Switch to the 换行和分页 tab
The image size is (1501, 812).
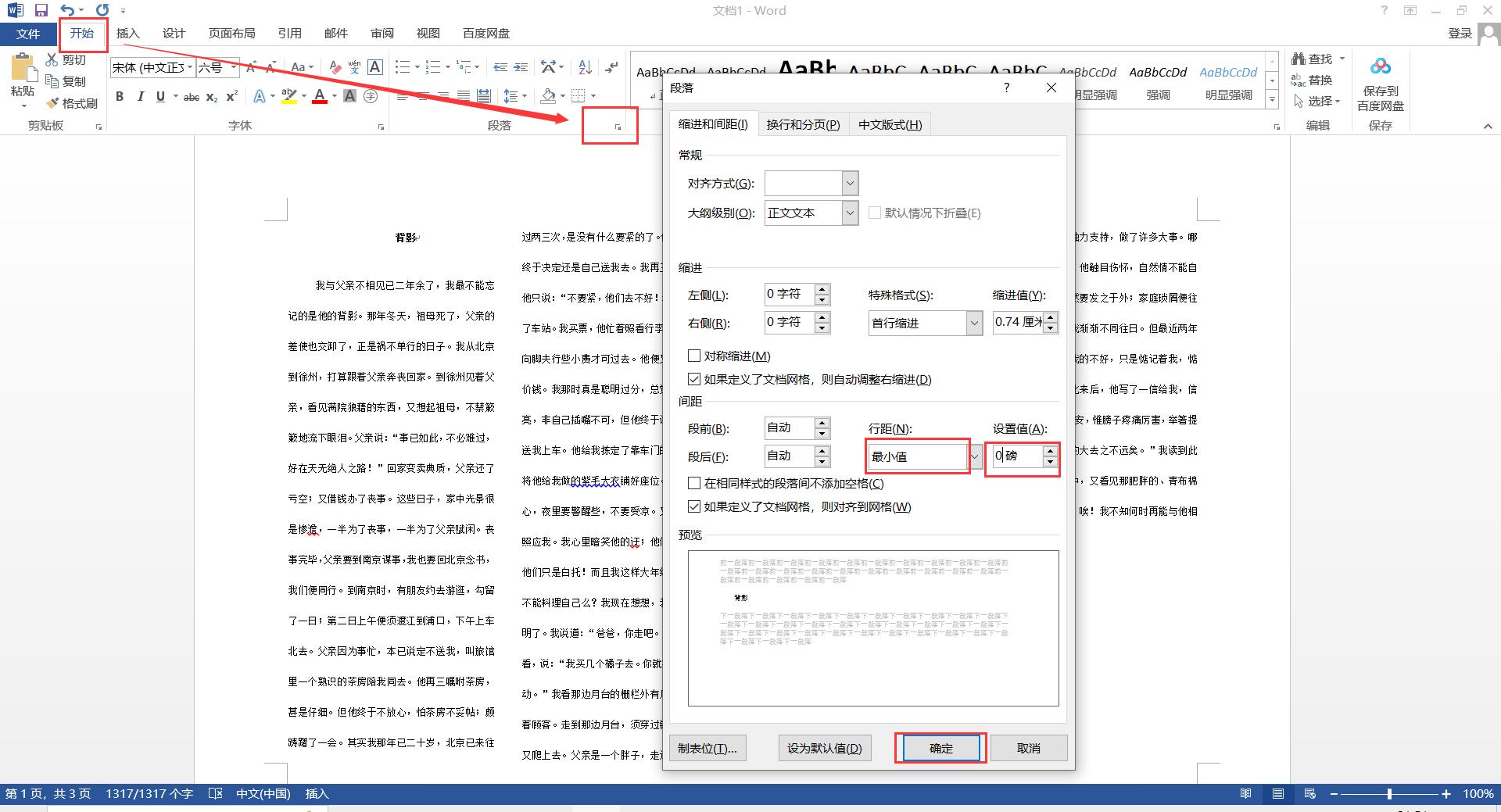pyautogui.click(x=803, y=124)
